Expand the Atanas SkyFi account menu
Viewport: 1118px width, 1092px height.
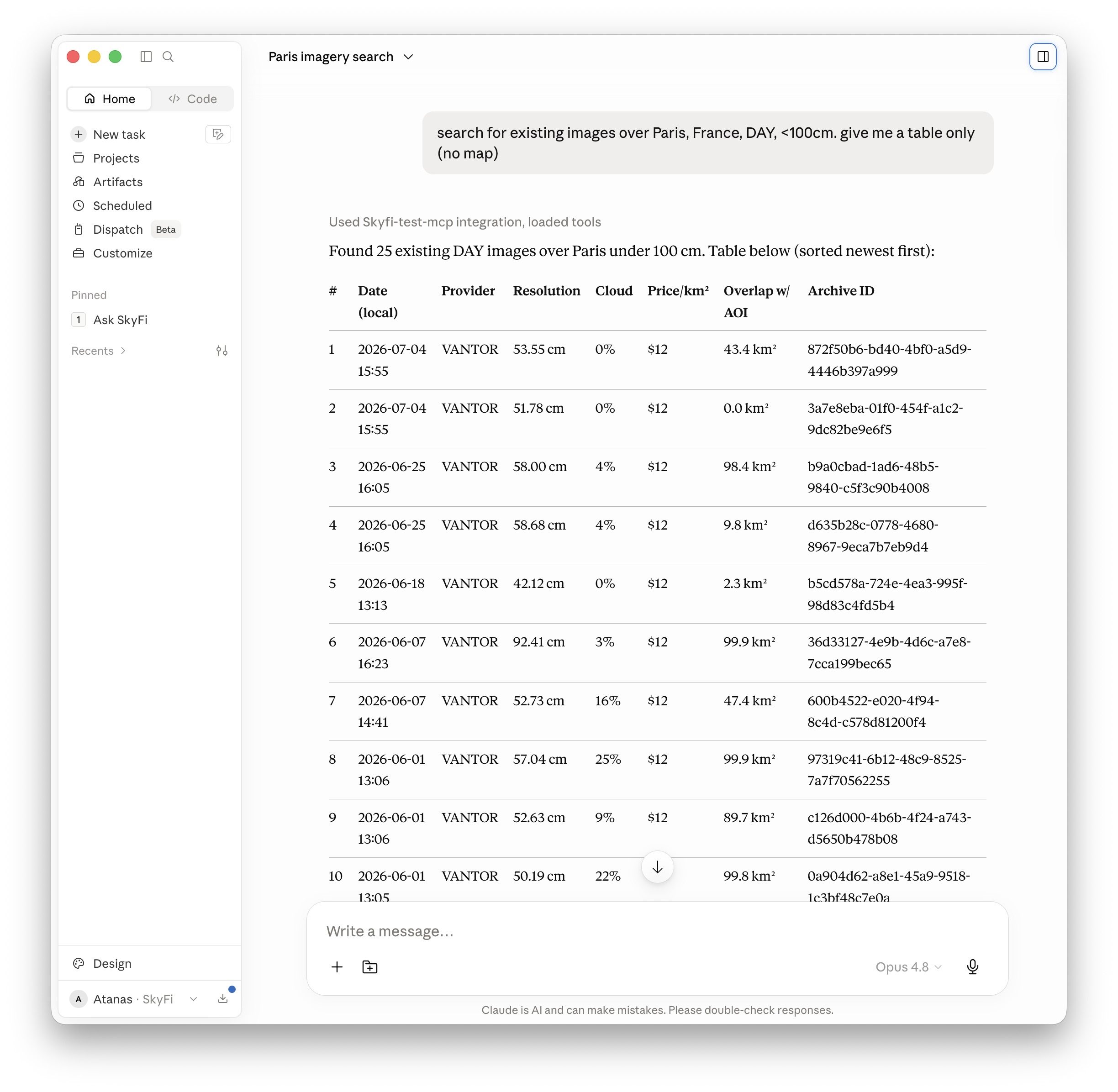(x=134, y=998)
